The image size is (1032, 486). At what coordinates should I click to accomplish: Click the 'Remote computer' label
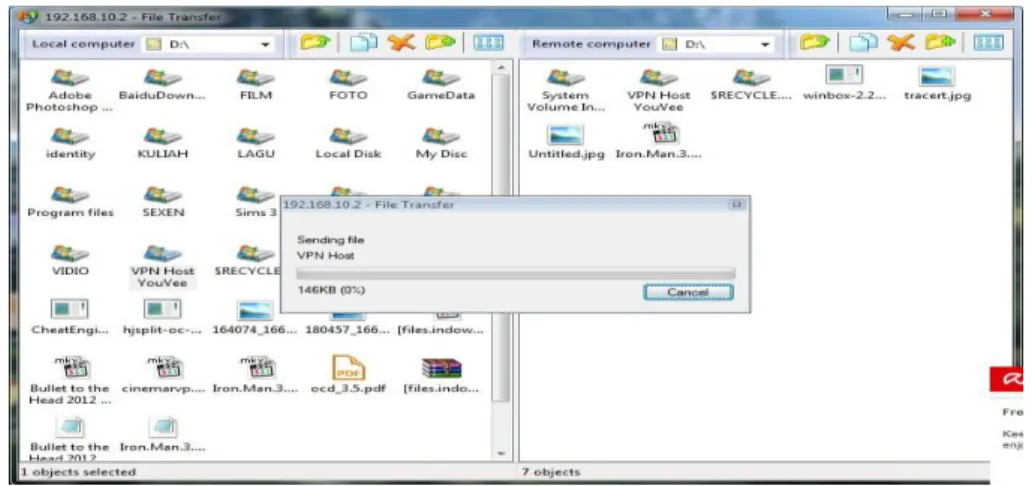[x=591, y=44]
